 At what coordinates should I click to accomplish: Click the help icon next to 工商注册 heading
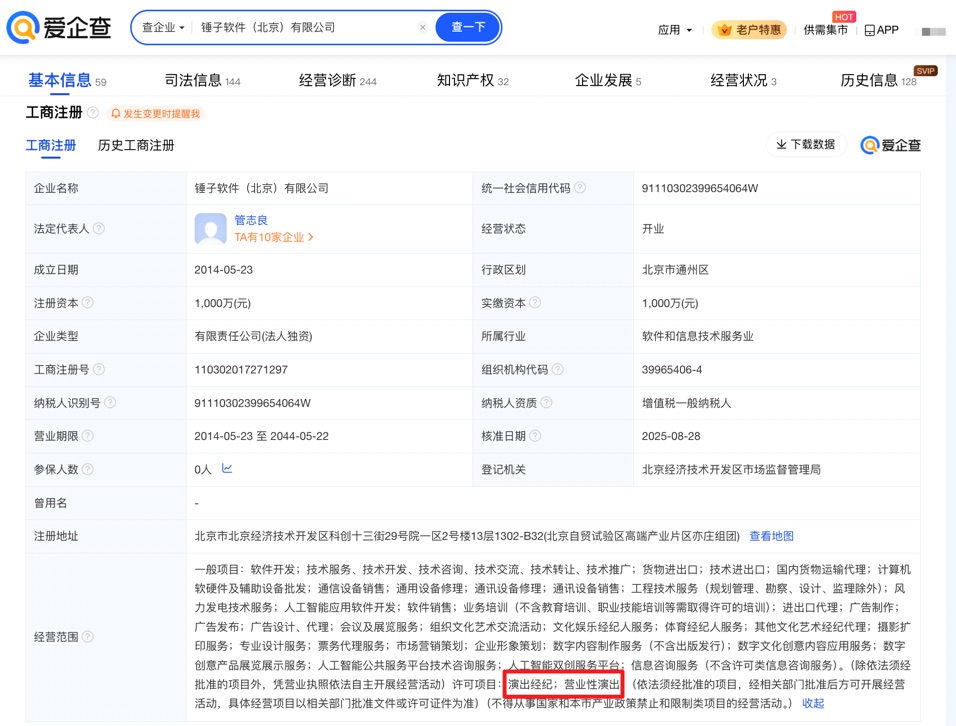[93, 113]
